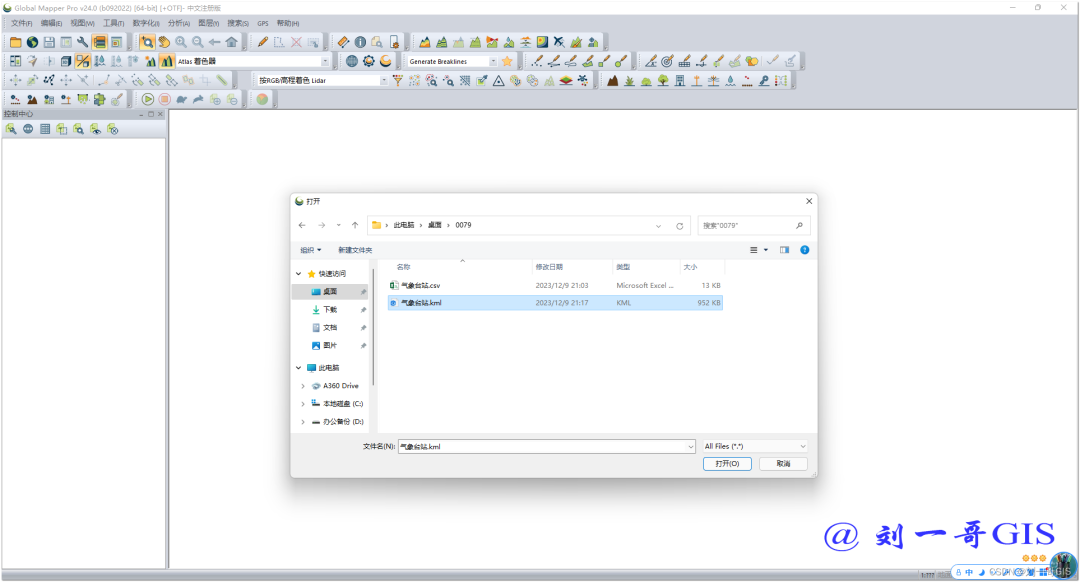The height and width of the screenshot is (582, 1080).
Task: Open the 组织 dropdown in dialog
Action: pyautogui.click(x=311, y=250)
